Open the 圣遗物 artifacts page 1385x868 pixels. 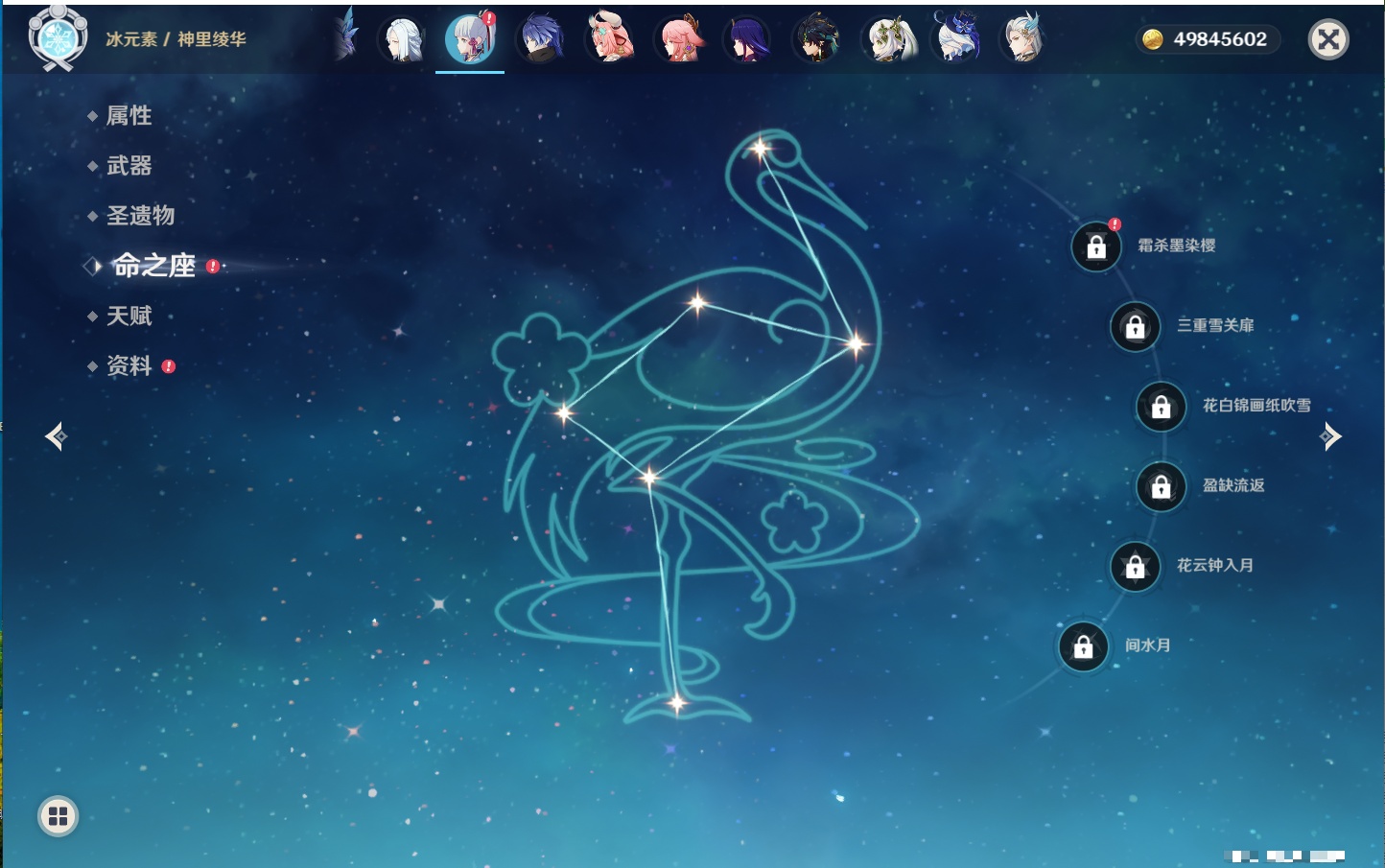140,216
